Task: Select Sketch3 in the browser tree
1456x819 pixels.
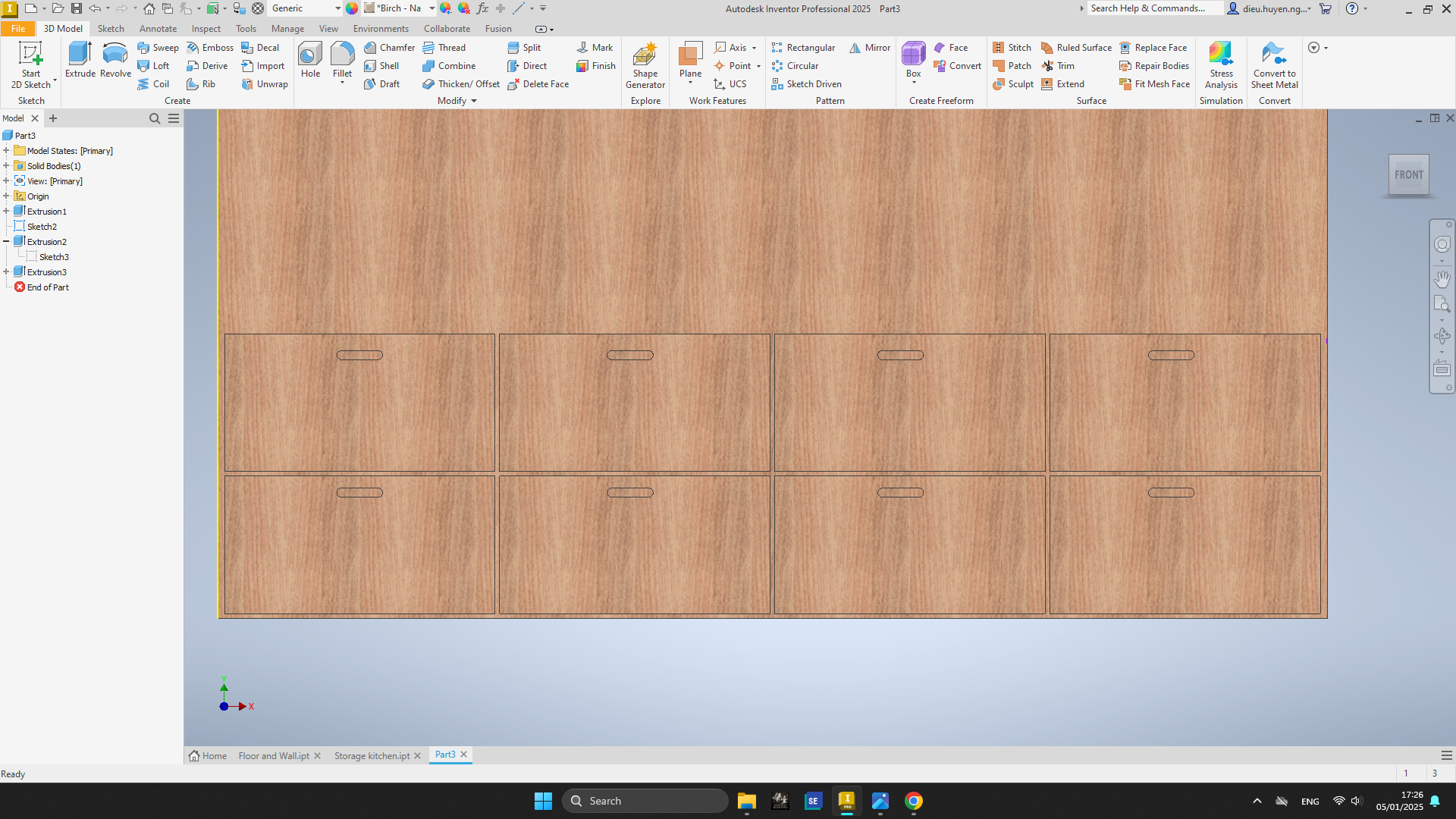Action: (54, 257)
